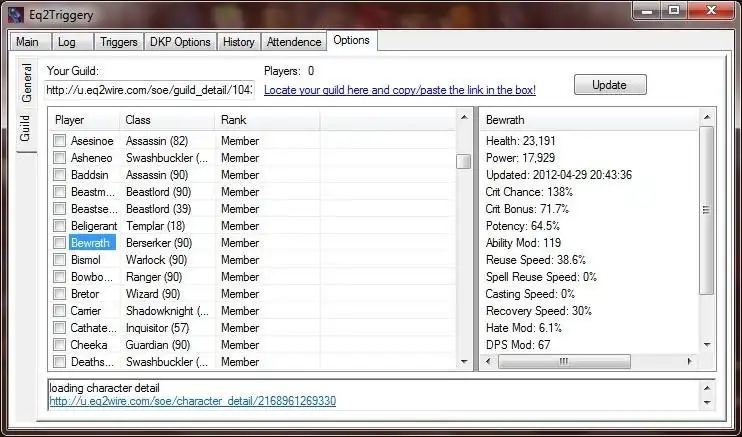Viewport: 742px width, 437px height.
Task: Select the General vertical side tab
Action: point(26,82)
